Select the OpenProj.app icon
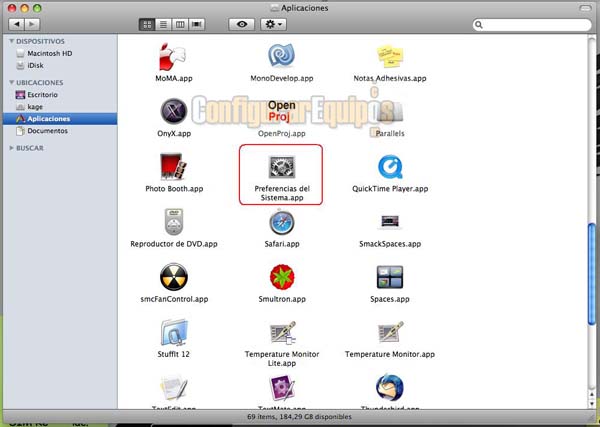Viewport: 600px width, 427px height. click(282, 111)
